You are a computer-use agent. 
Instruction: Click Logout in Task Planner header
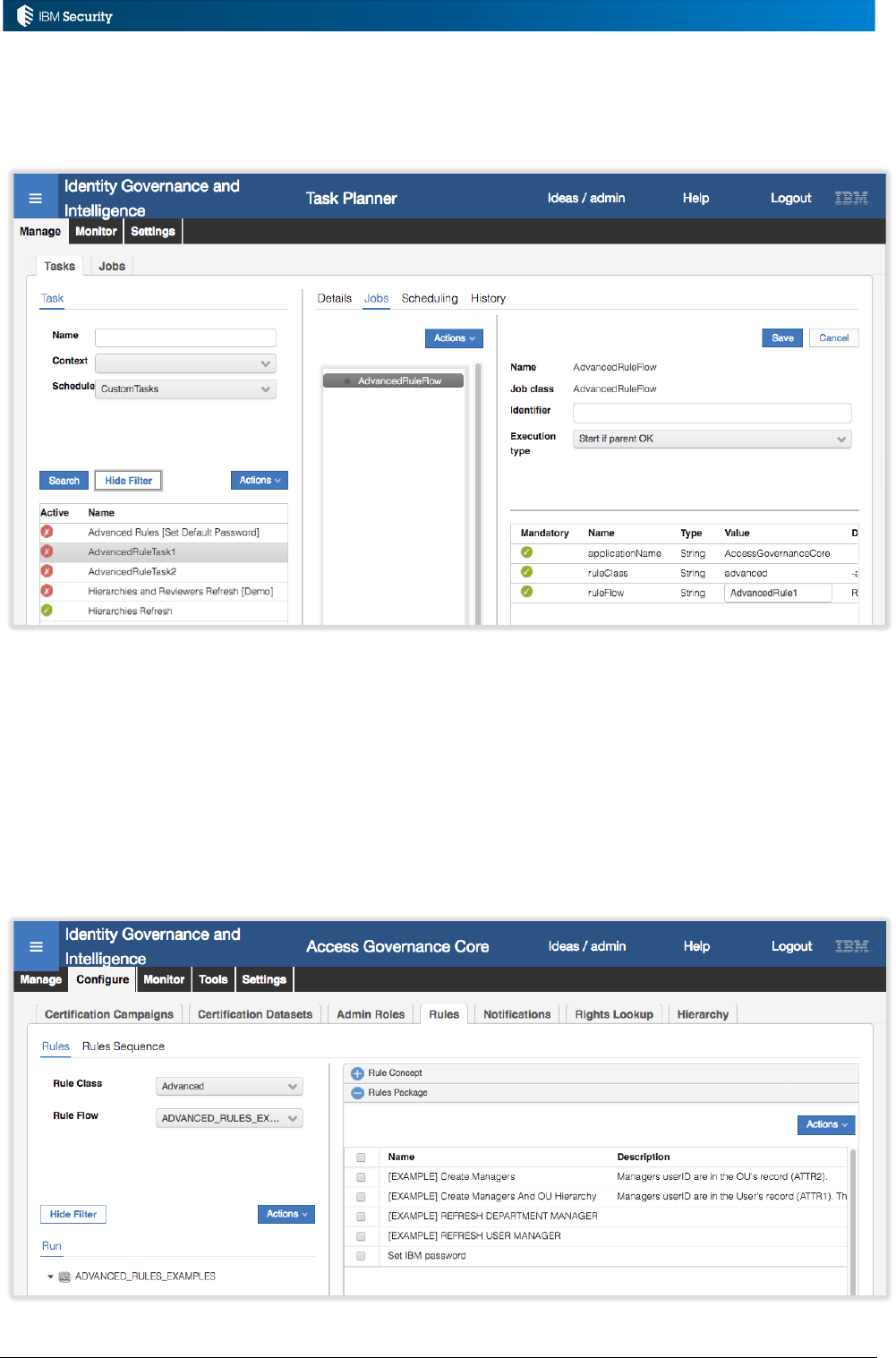coord(791,198)
